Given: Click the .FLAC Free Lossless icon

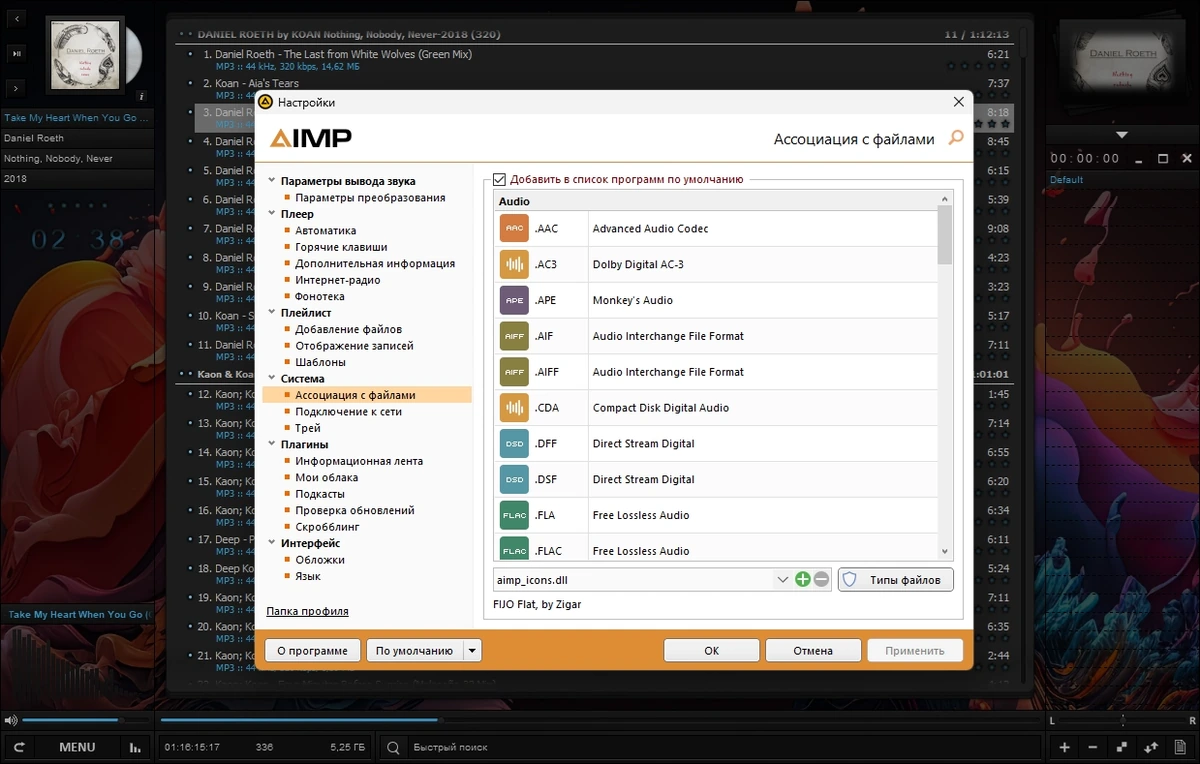Looking at the screenshot, I should pyautogui.click(x=514, y=549).
